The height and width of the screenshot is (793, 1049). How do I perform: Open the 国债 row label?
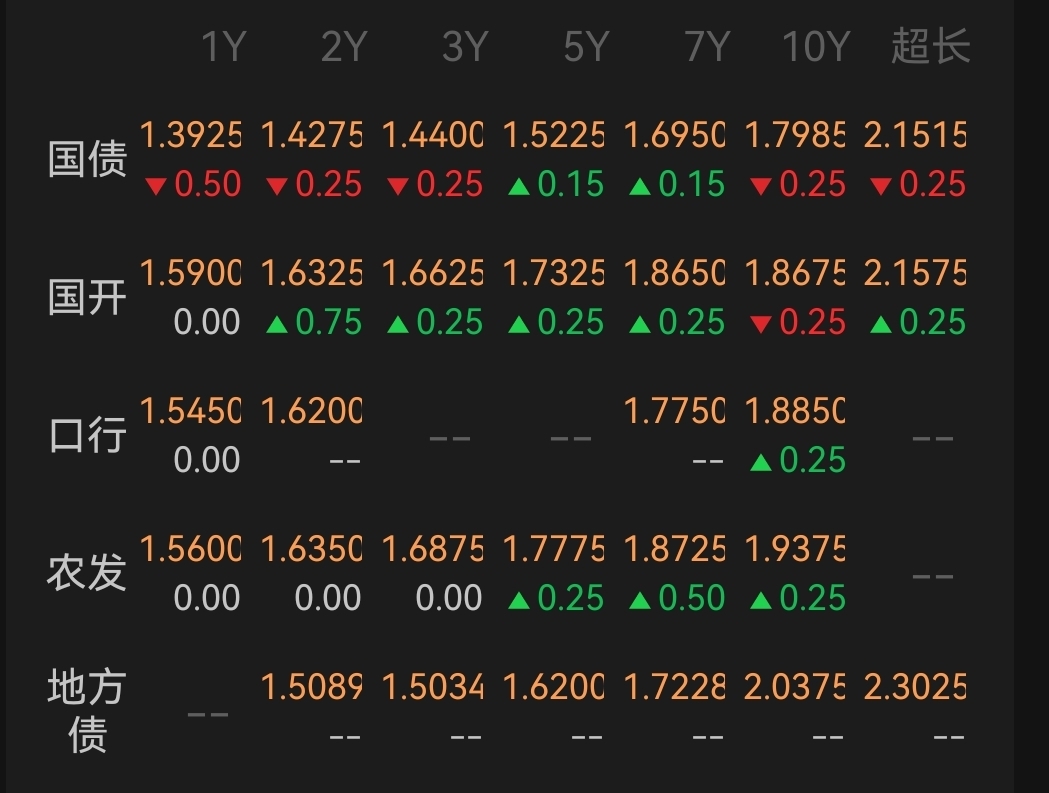pos(88,159)
